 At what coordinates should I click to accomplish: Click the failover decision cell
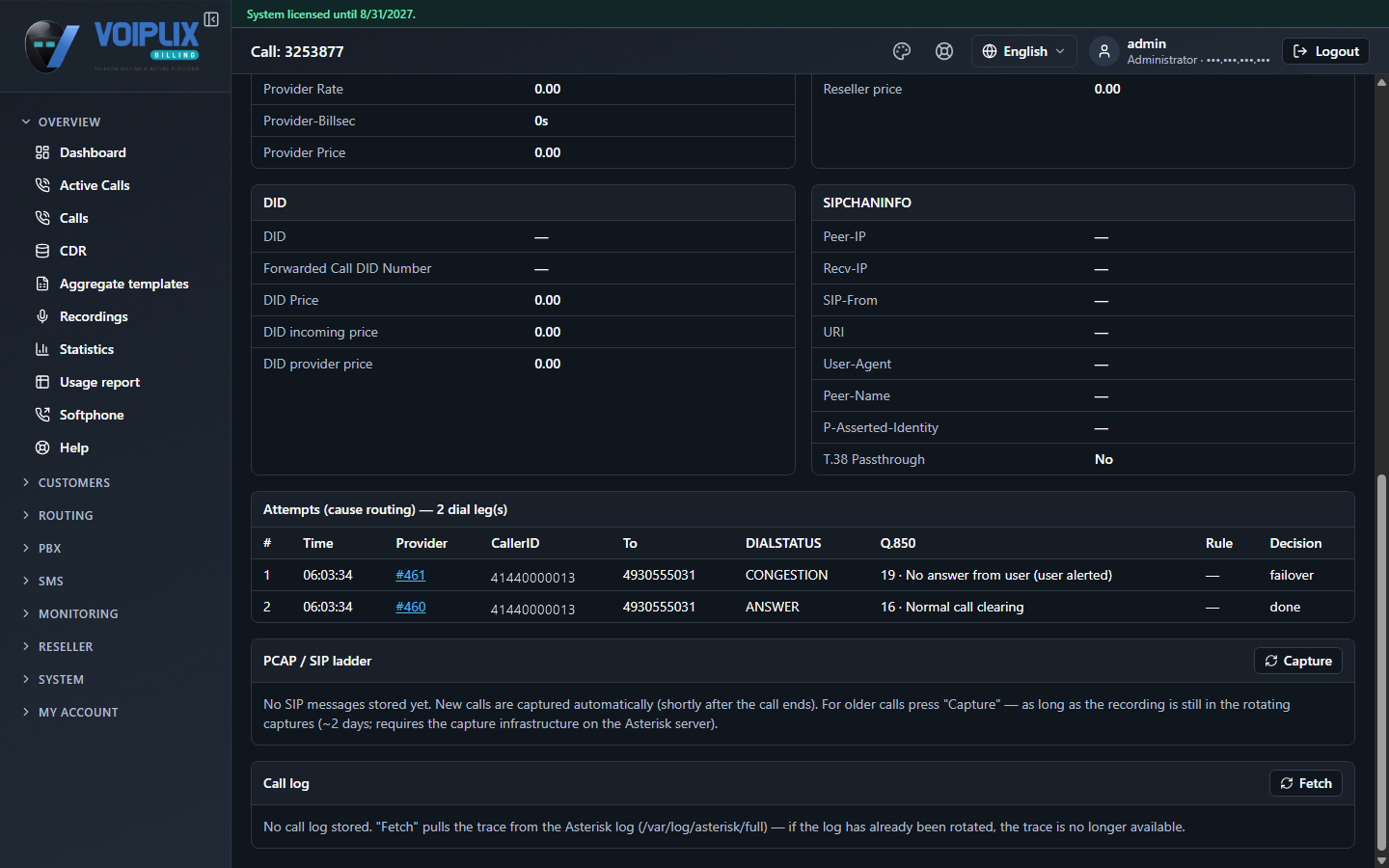[x=1292, y=575]
